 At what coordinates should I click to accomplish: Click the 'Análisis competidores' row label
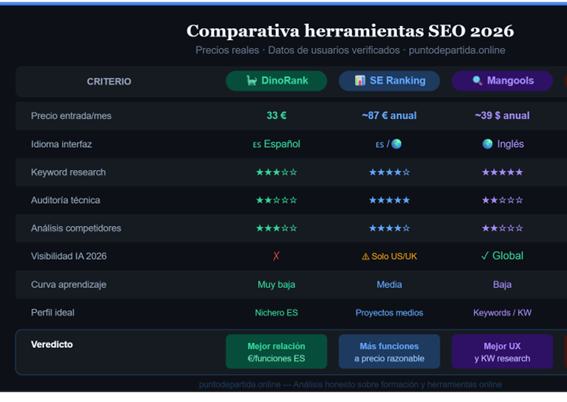[76, 228]
